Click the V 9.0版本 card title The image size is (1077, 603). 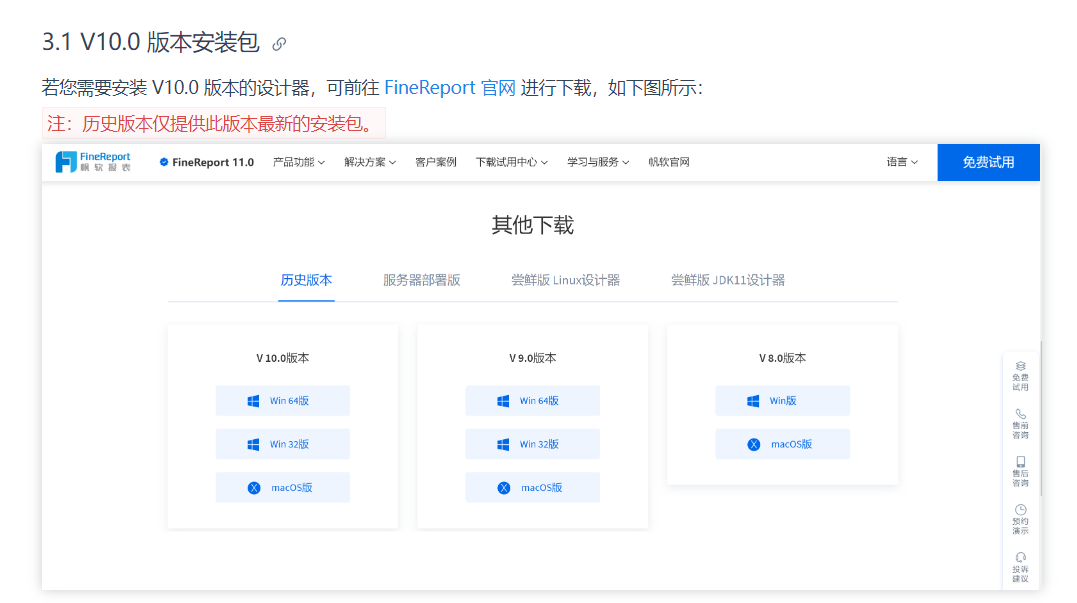point(532,358)
